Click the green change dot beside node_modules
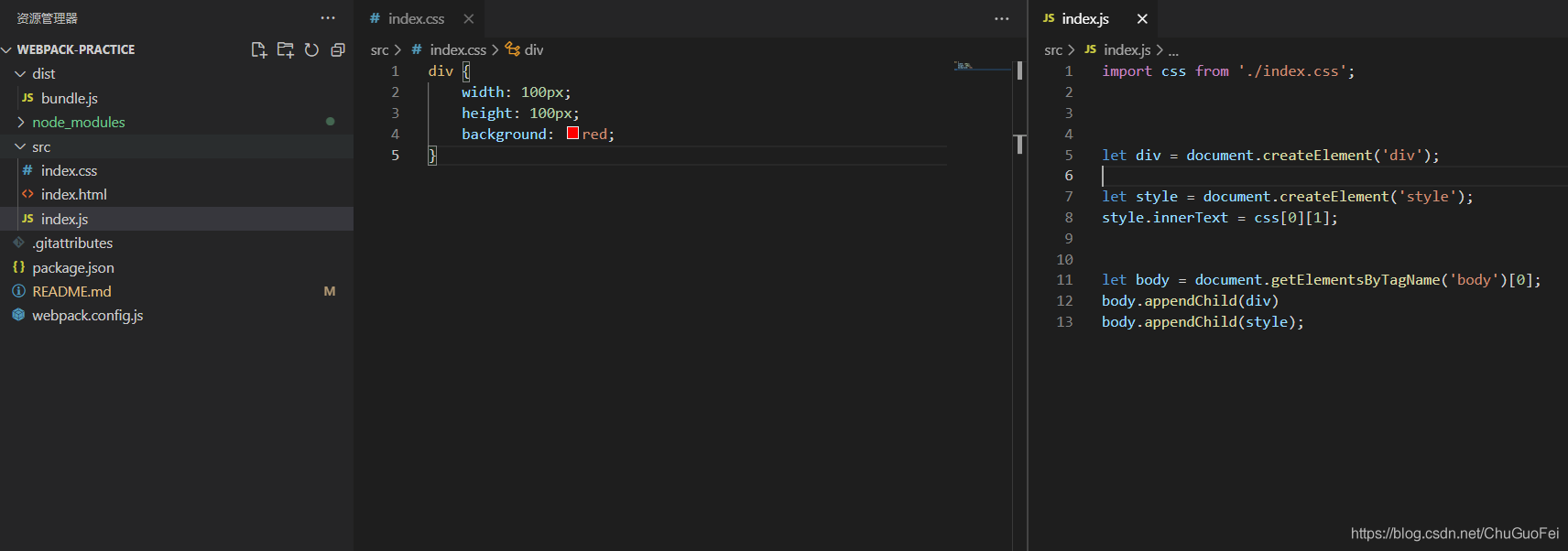Viewport: 1568px width, 551px height. coord(330,122)
